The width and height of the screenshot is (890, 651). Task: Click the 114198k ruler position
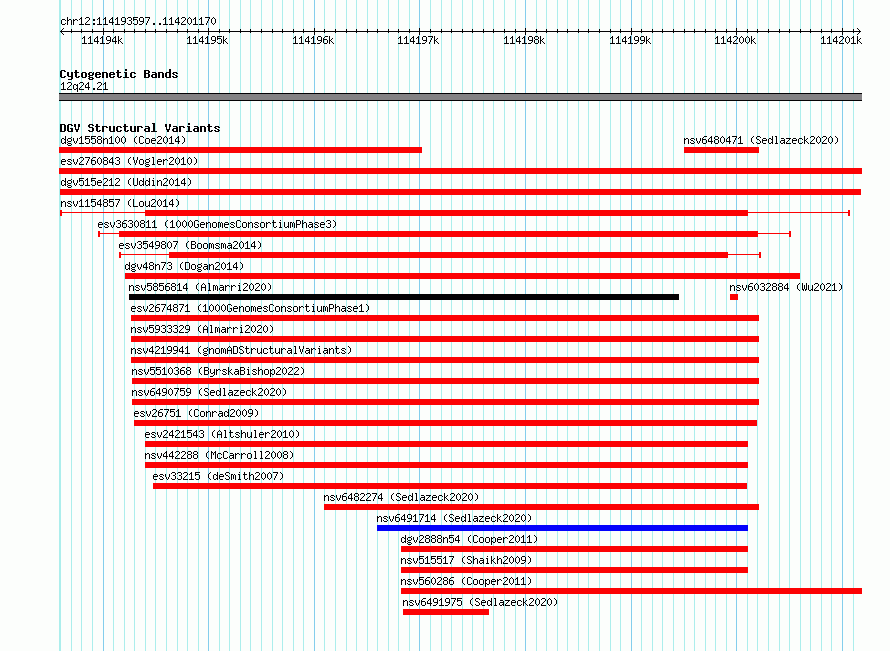coord(524,40)
